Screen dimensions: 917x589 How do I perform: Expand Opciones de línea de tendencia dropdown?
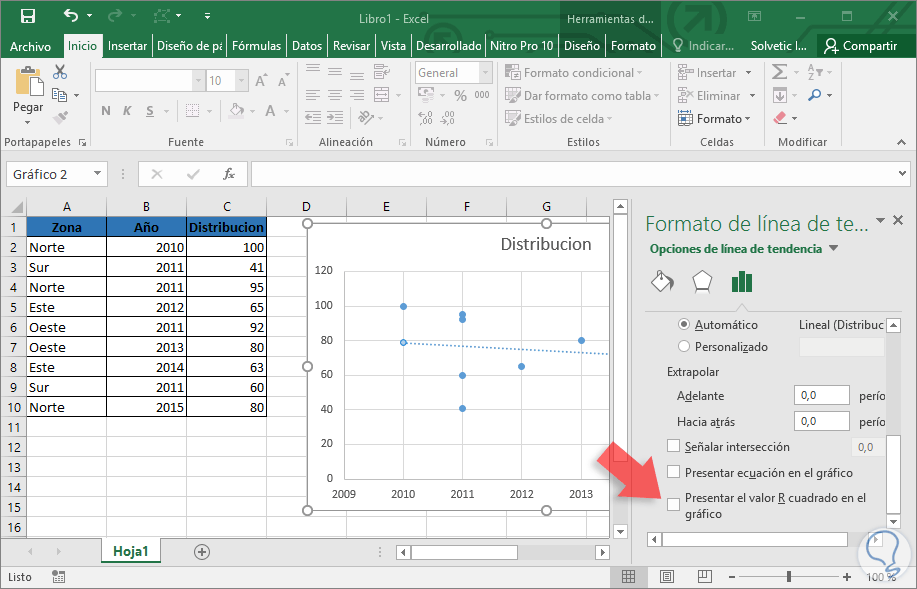coord(833,249)
